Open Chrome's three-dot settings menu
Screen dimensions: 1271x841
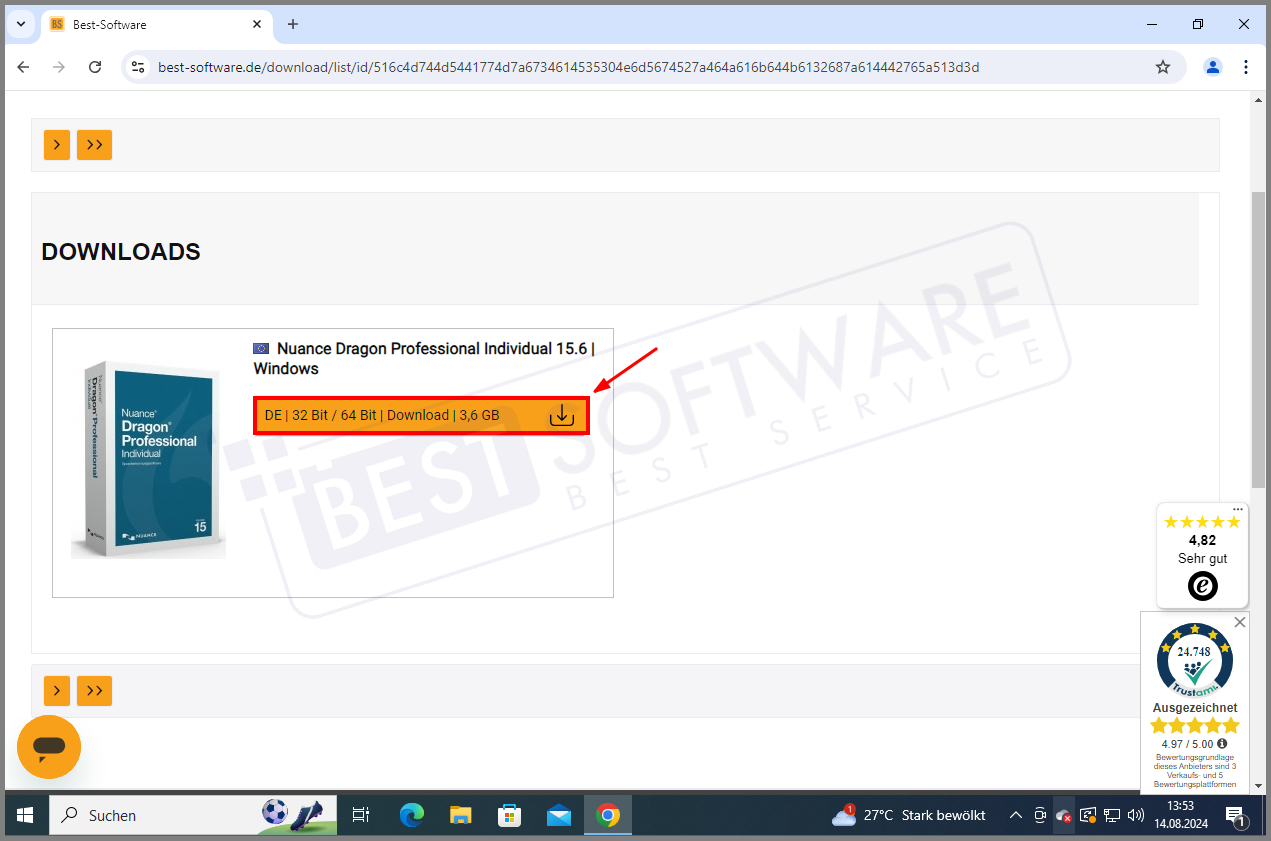(x=1245, y=67)
